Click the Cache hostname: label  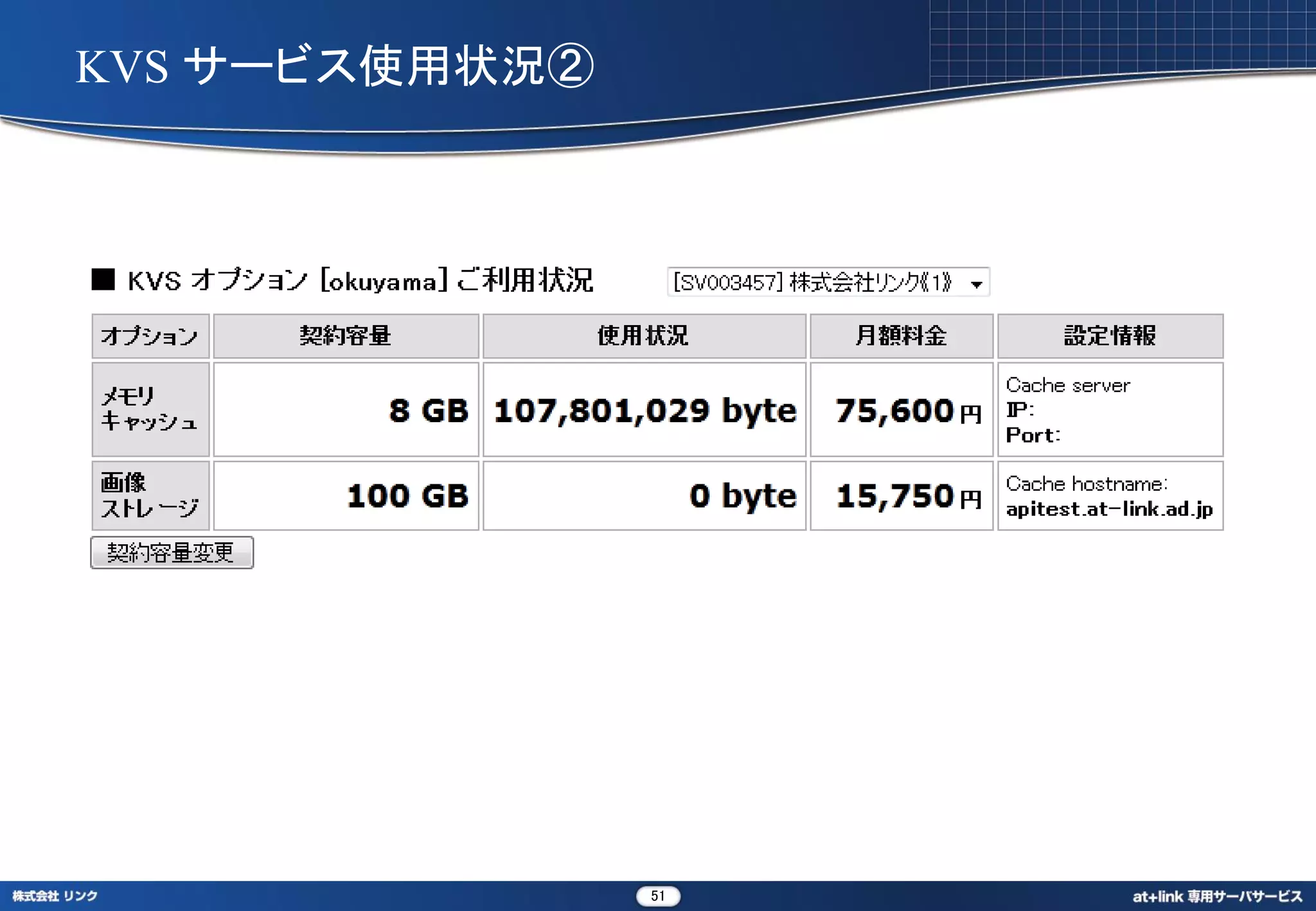click(x=1087, y=483)
